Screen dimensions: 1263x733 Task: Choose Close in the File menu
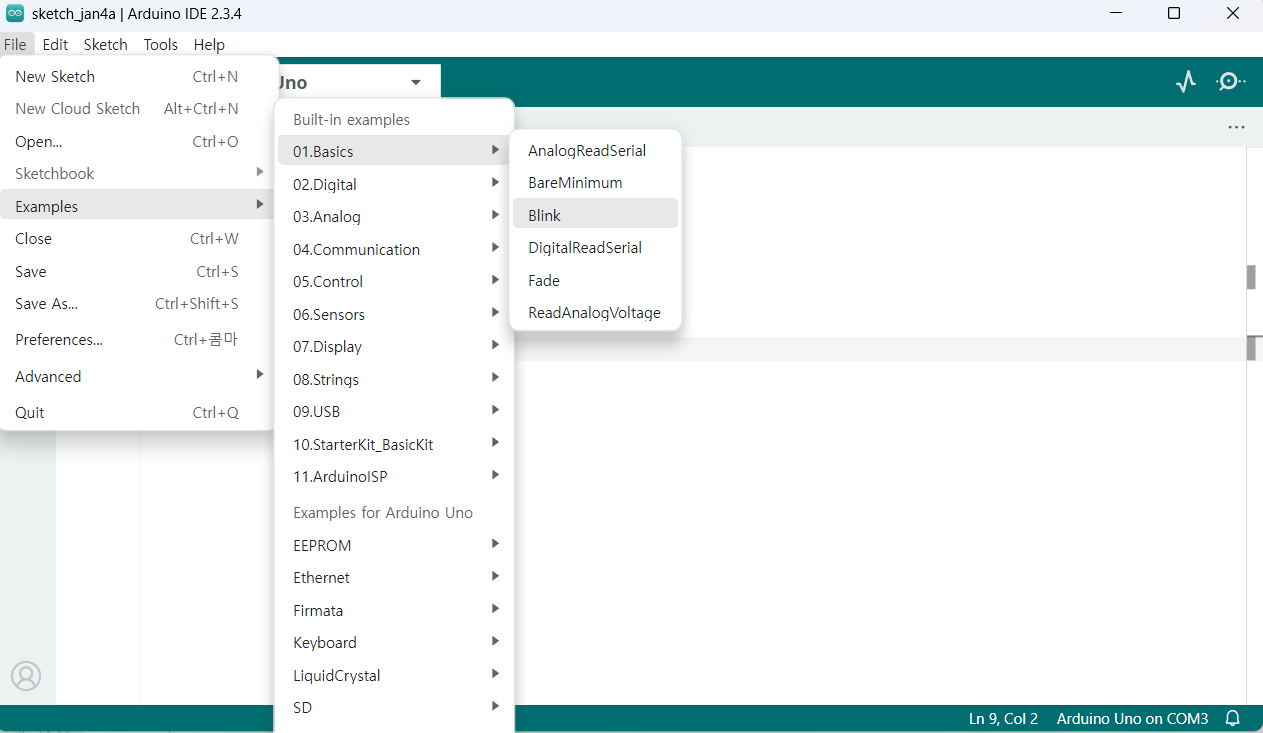(137, 238)
